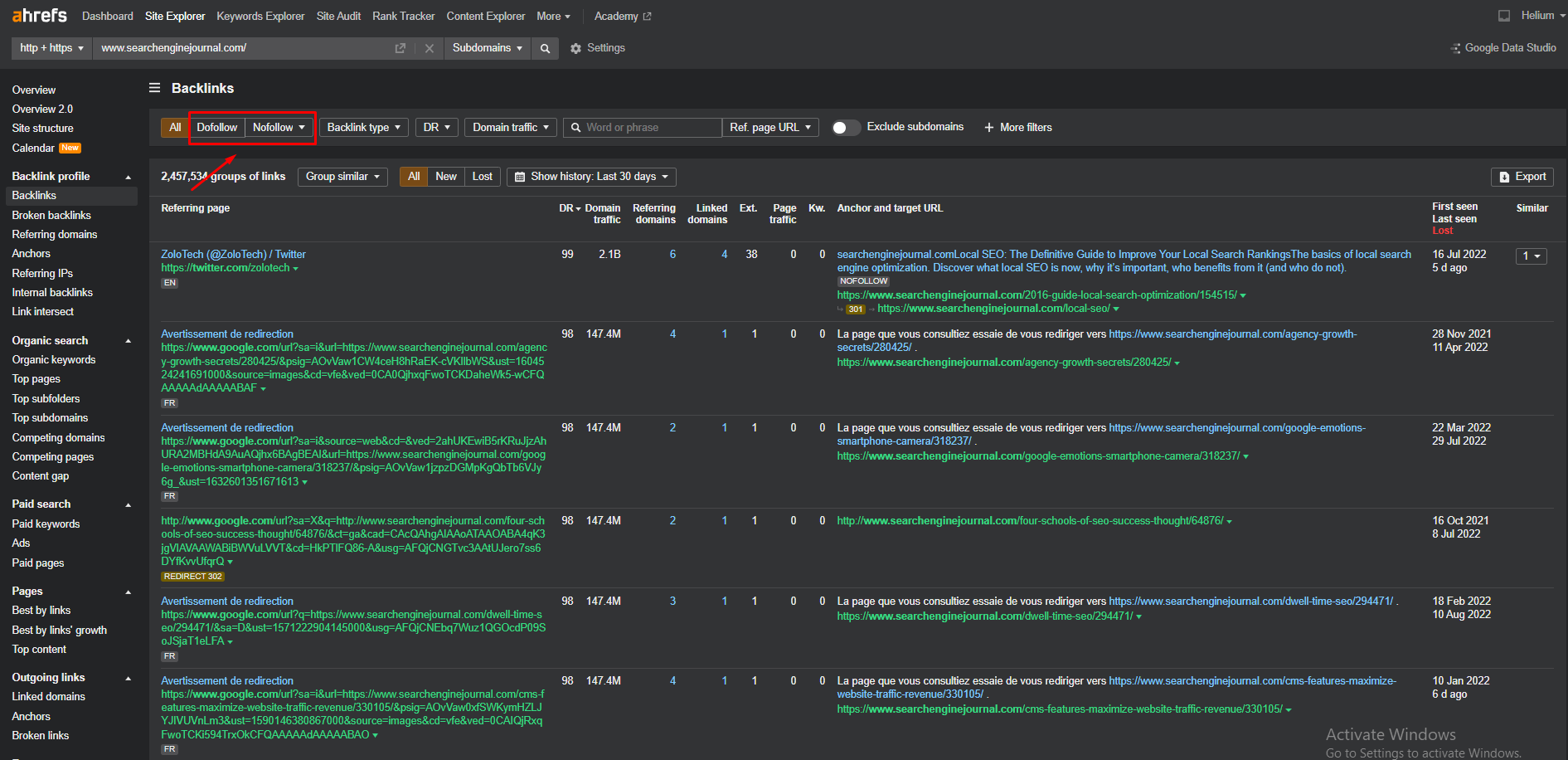Open Backlink type dropdown
This screenshot has height=760, width=1568.
pos(364,127)
